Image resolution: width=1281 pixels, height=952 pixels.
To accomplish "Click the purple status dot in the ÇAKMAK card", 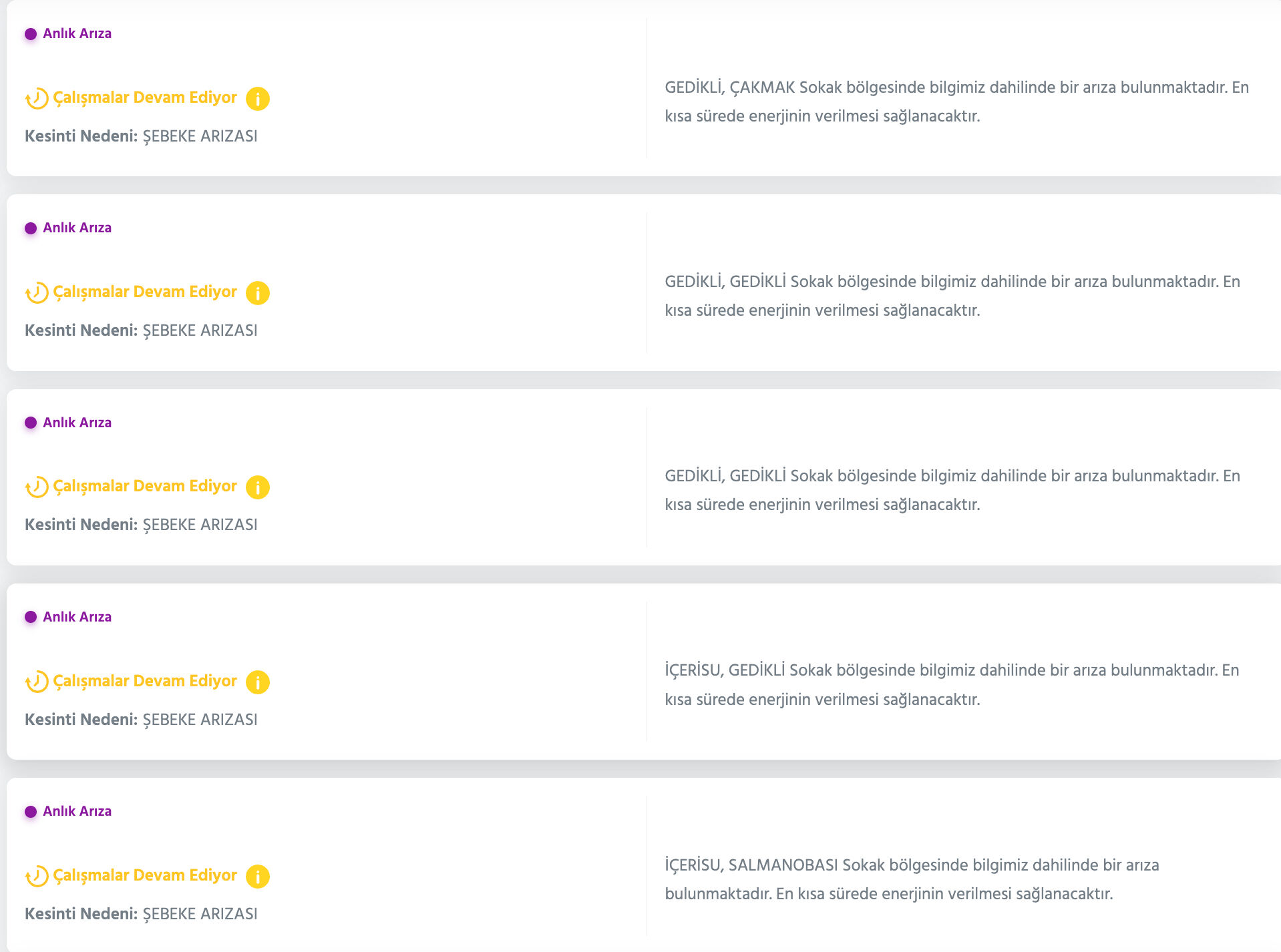I will pos(31,34).
